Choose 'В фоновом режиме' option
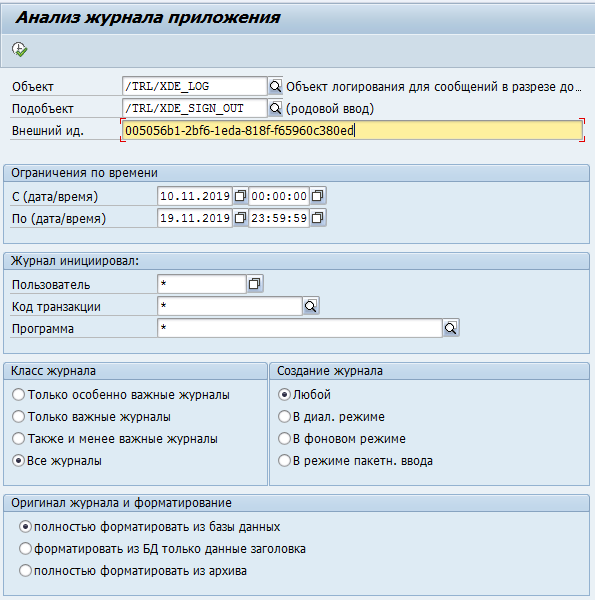The image size is (595, 600). (x=284, y=439)
